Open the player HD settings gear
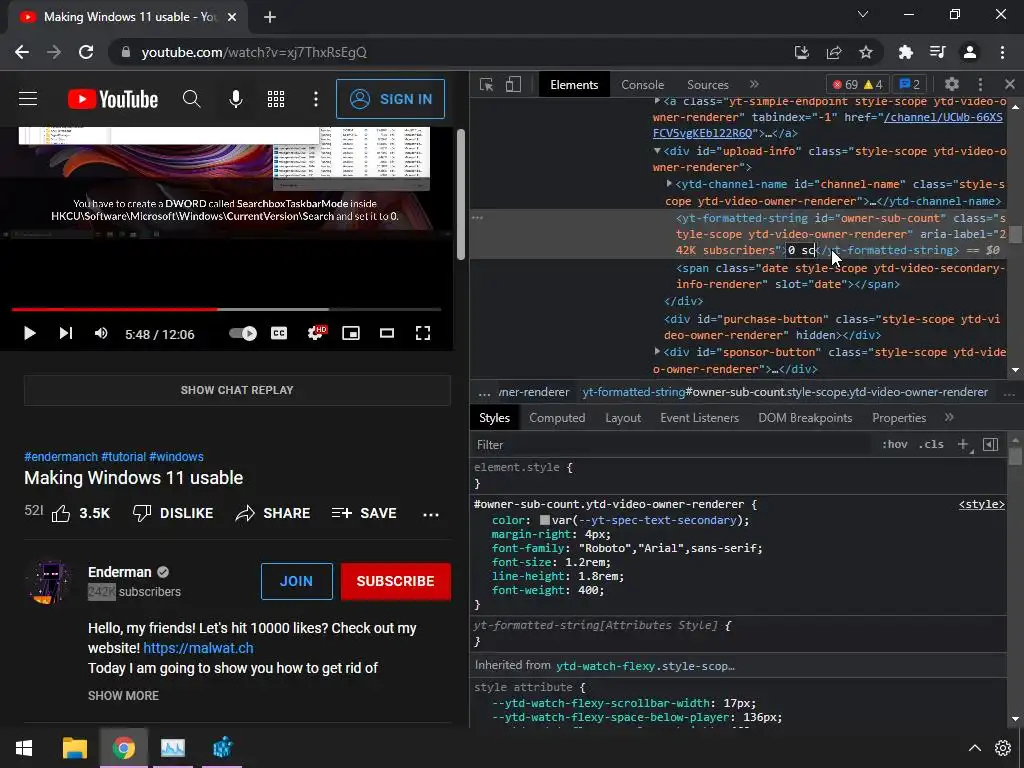This screenshot has height=768, width=1024. click(x=316, y=334)
